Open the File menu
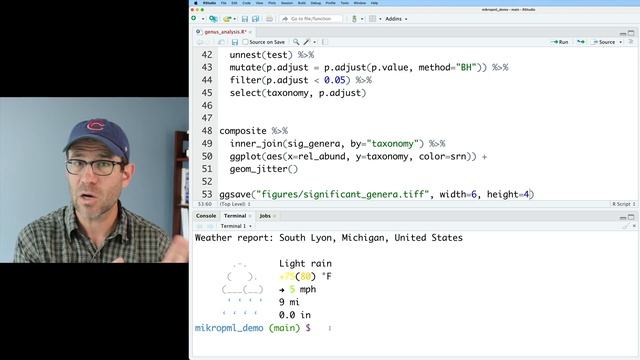 pos(224,3)
